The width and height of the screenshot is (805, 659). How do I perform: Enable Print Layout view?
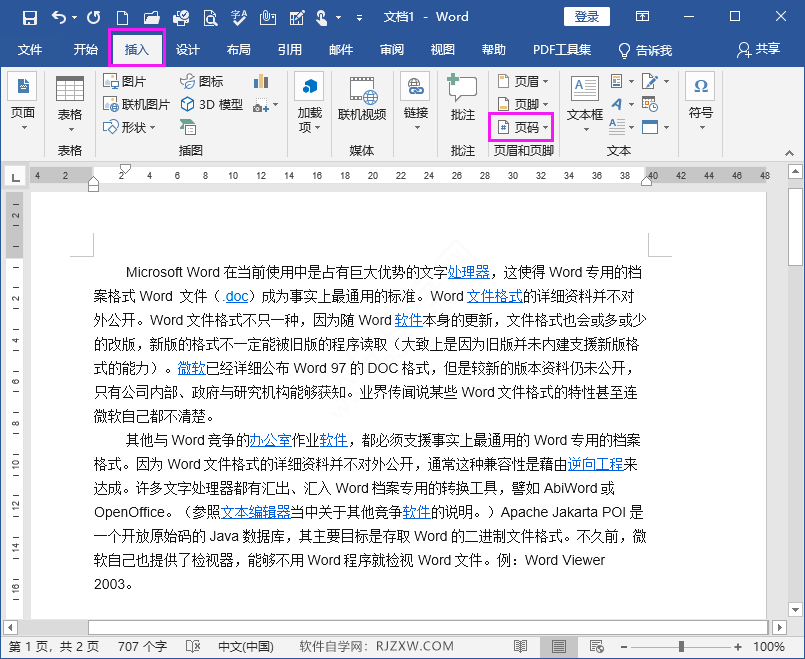coord(557,646)
